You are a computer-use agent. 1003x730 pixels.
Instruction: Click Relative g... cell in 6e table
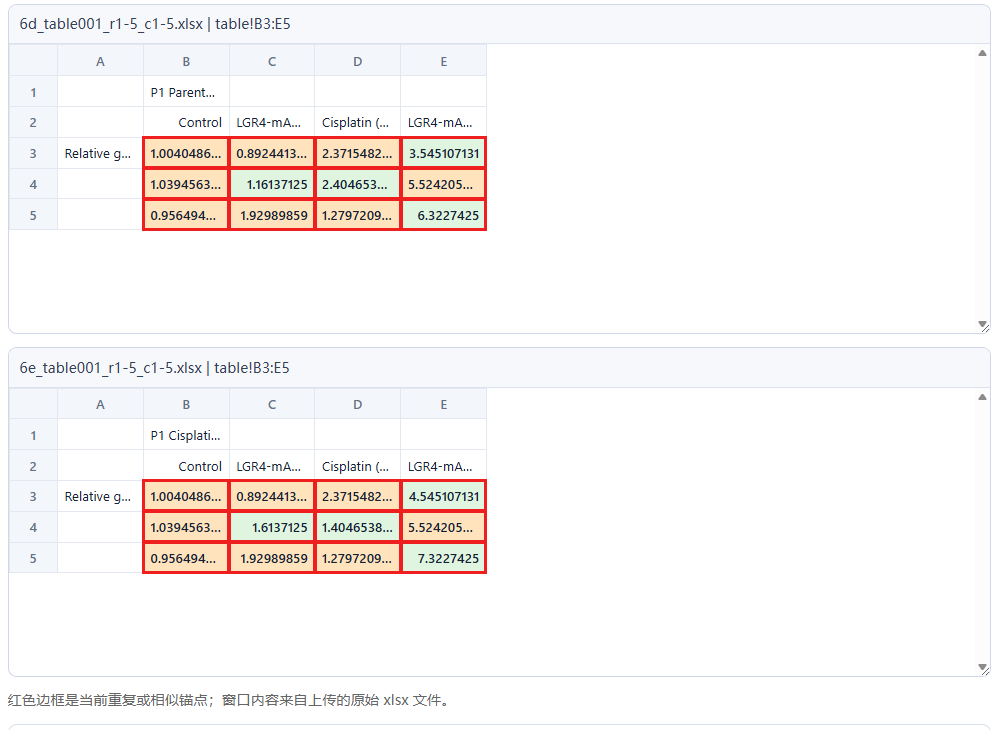coord(100,496)
